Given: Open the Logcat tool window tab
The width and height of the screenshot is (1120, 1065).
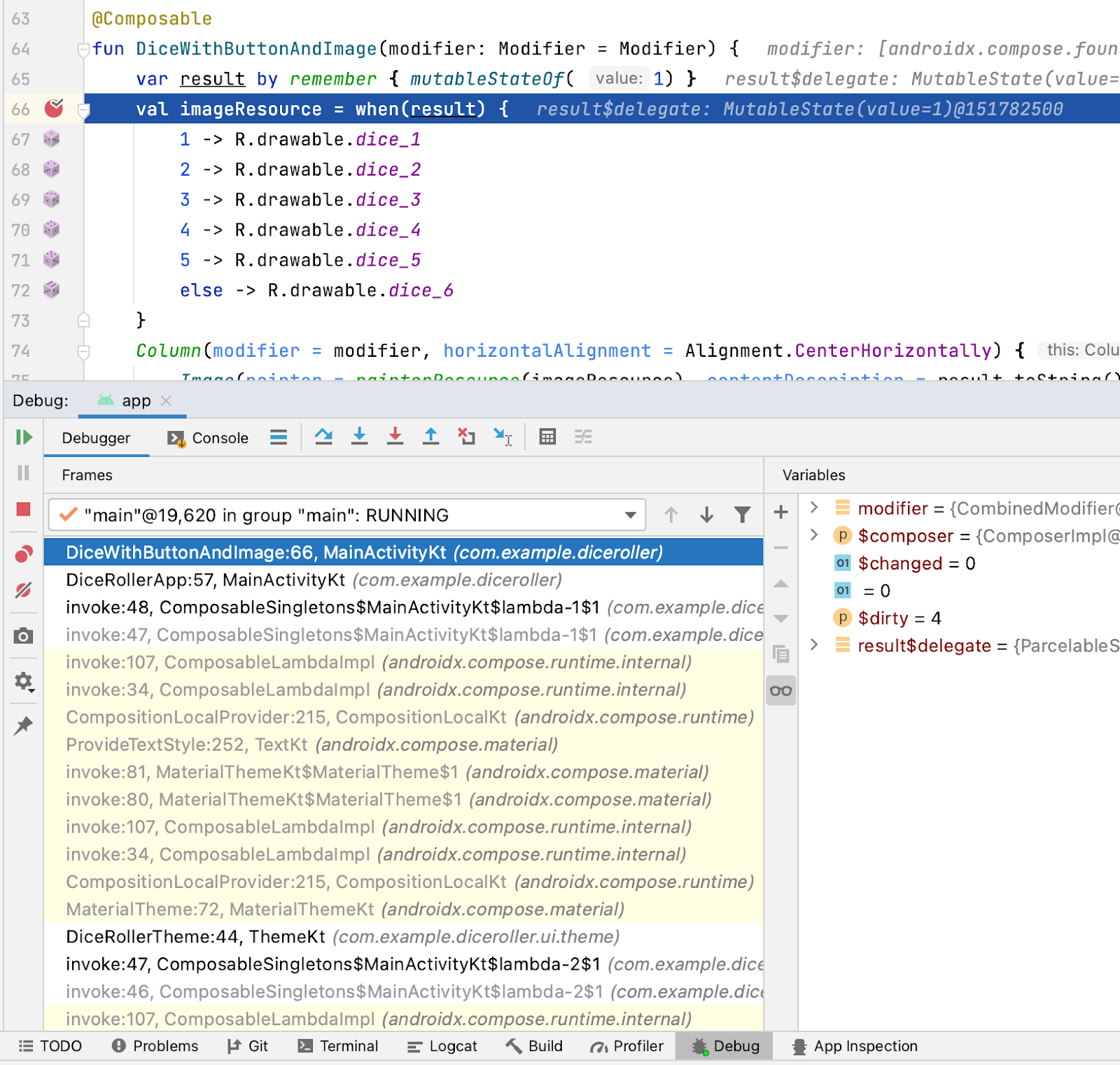Looking at the screenshot, I should point(442,1046).
